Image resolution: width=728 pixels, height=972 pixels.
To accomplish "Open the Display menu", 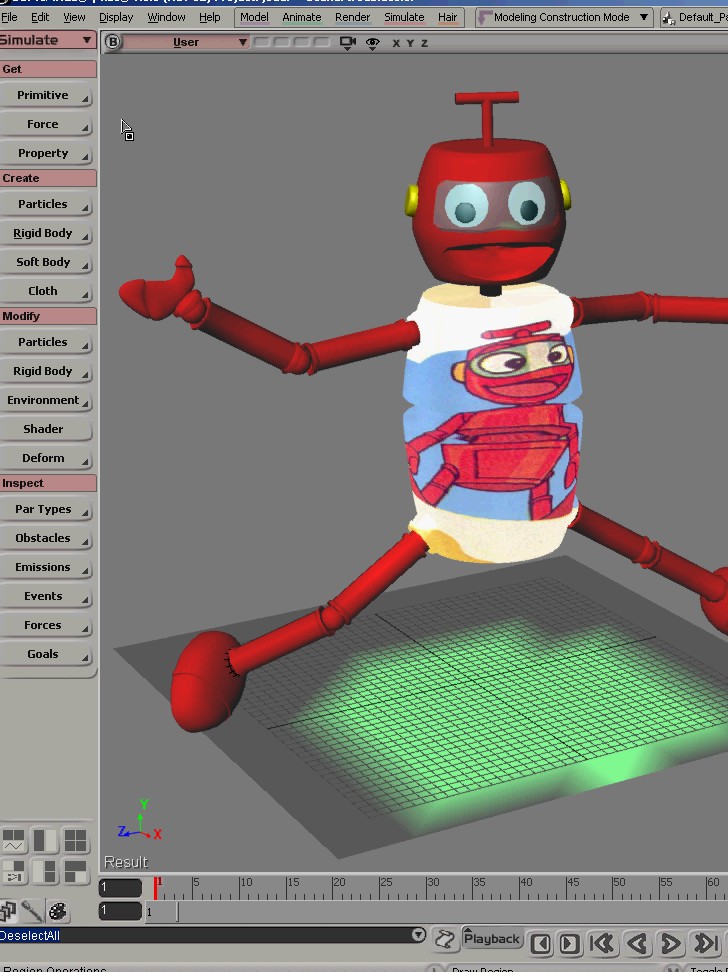I will tap(116, 17).
